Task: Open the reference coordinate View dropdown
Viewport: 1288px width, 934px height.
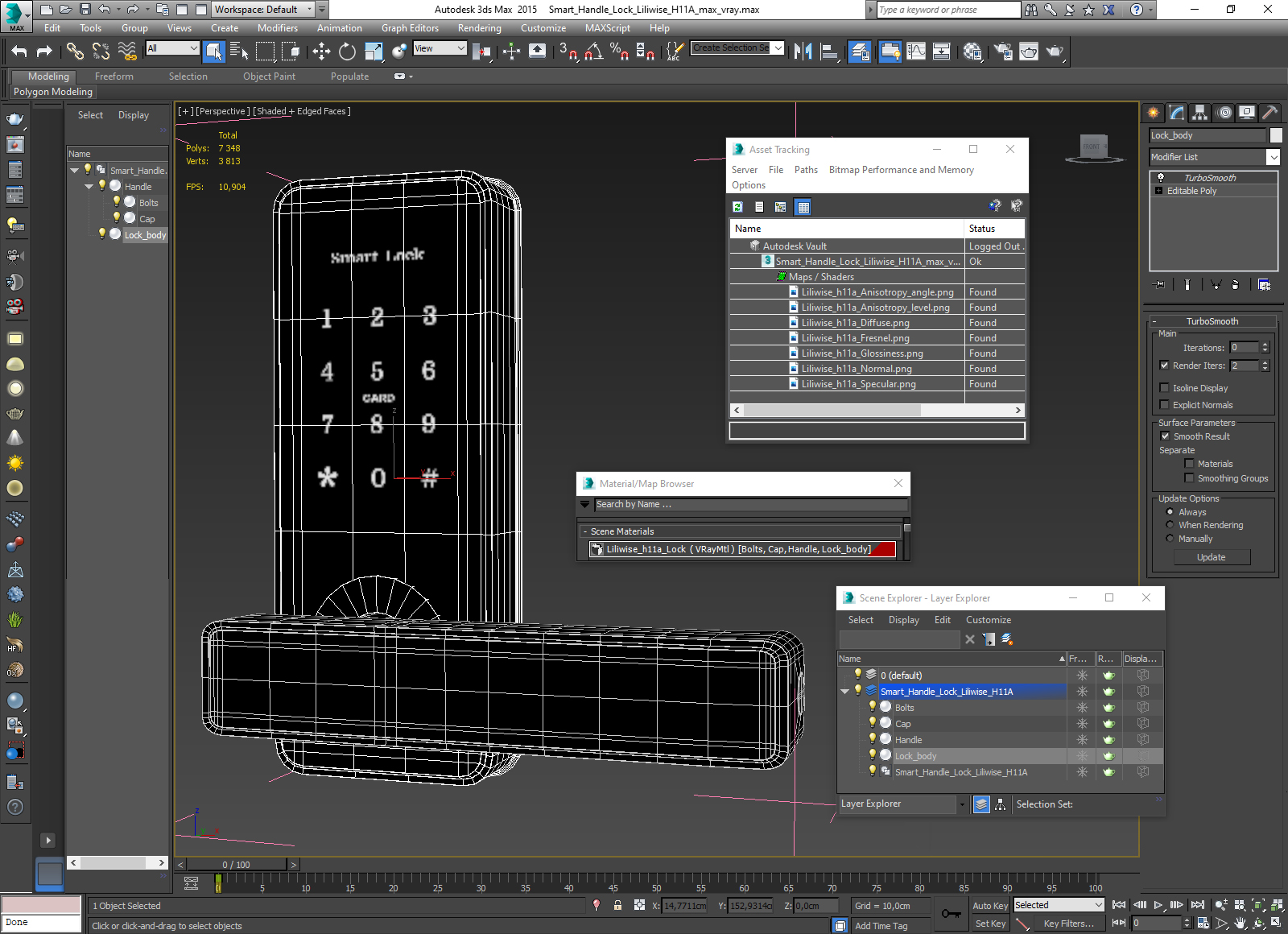Action: tap(461, 48)
